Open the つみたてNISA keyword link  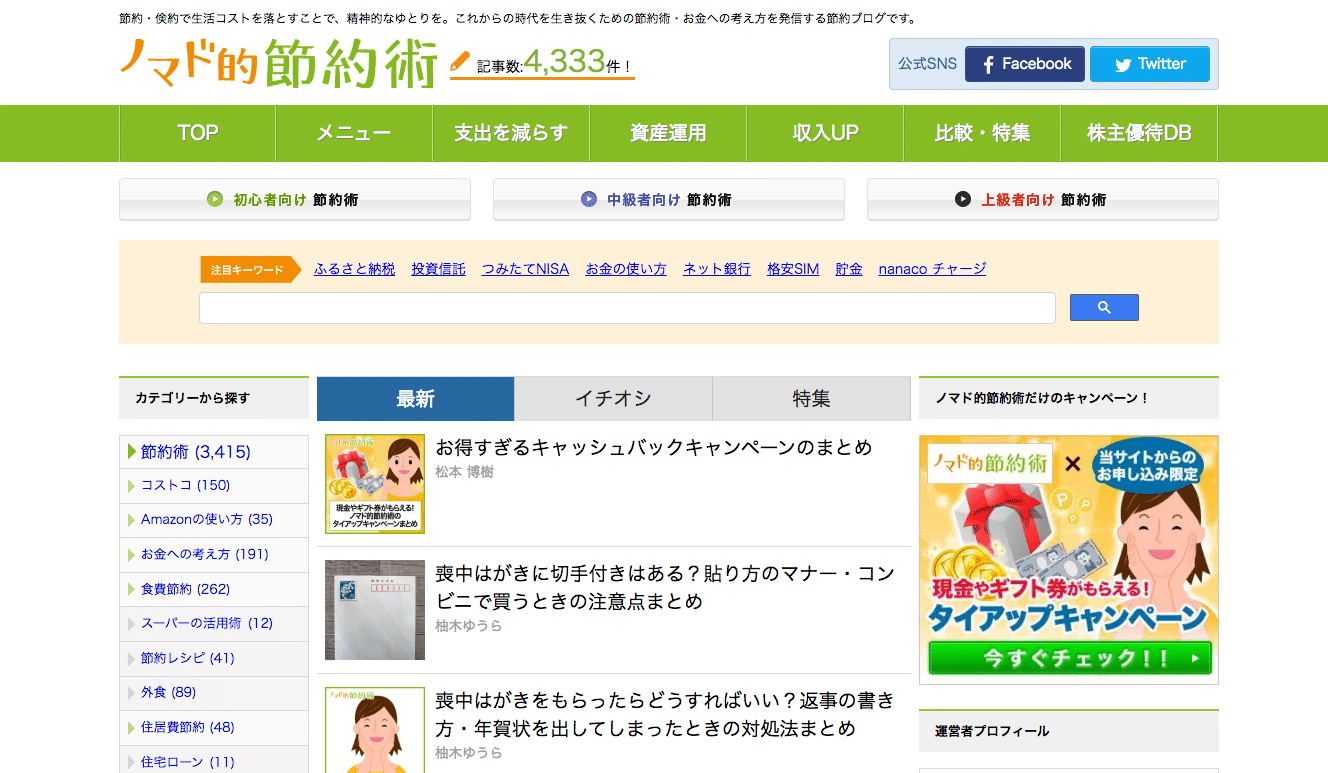pos(525,269)
